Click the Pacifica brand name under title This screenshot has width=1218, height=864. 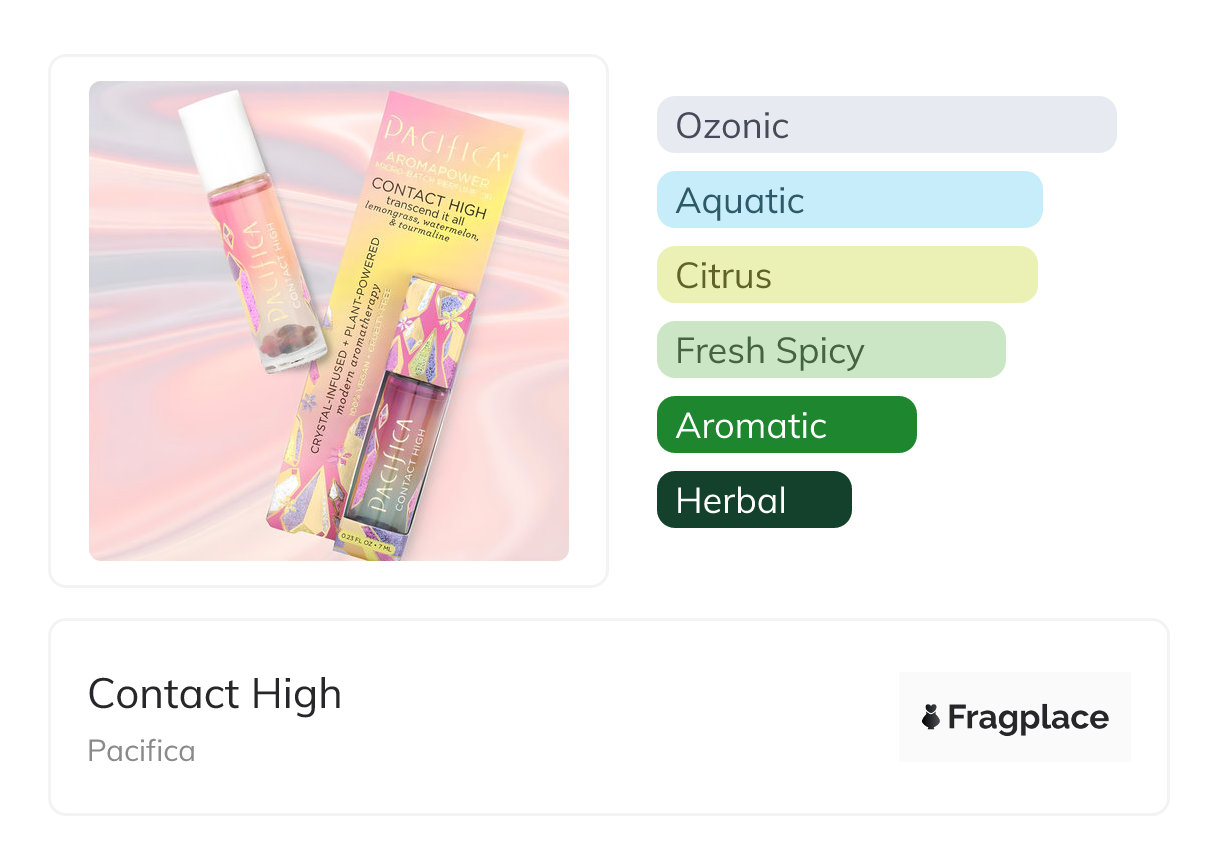click(x=141, y=750)
